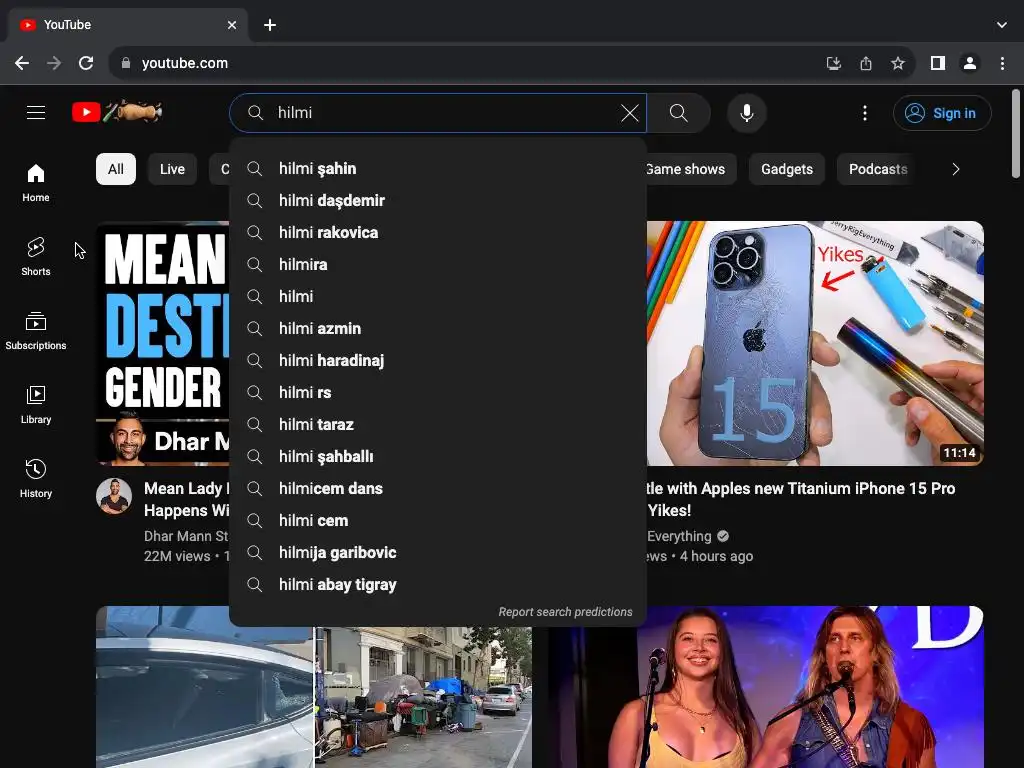Click the YouTube logo
This screenshot has width=1024, height=768.
pos(117,112)
